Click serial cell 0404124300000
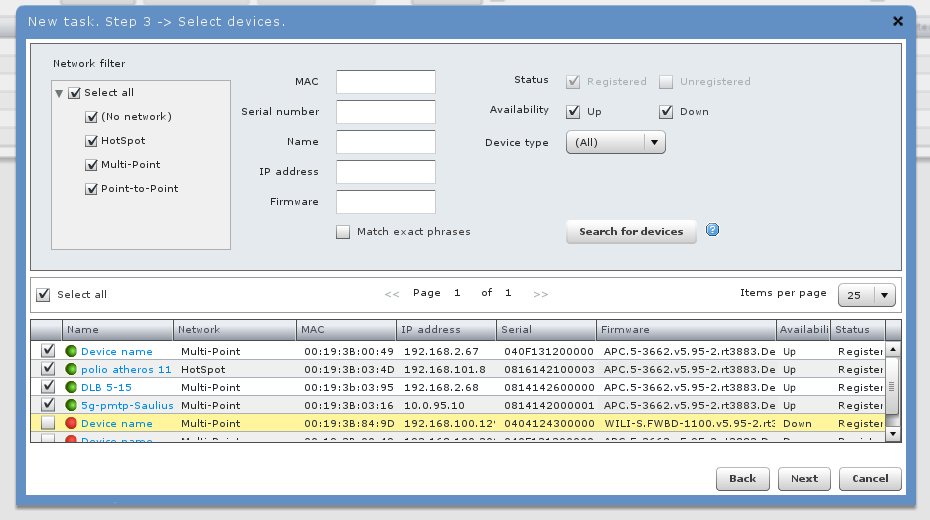The image size is (930, 520). tap(549, 423)
